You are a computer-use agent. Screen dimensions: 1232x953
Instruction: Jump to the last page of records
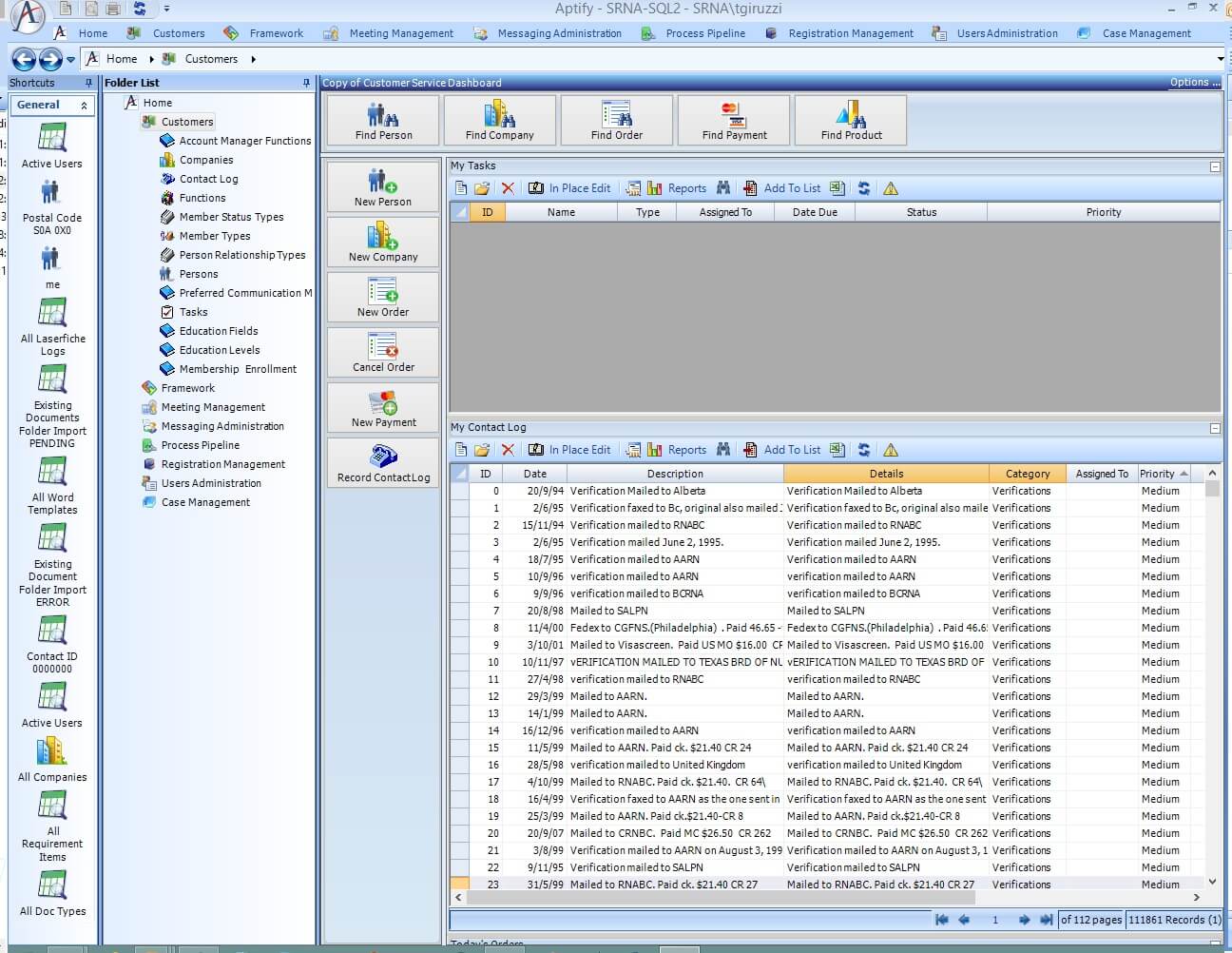pos(1047,920)
